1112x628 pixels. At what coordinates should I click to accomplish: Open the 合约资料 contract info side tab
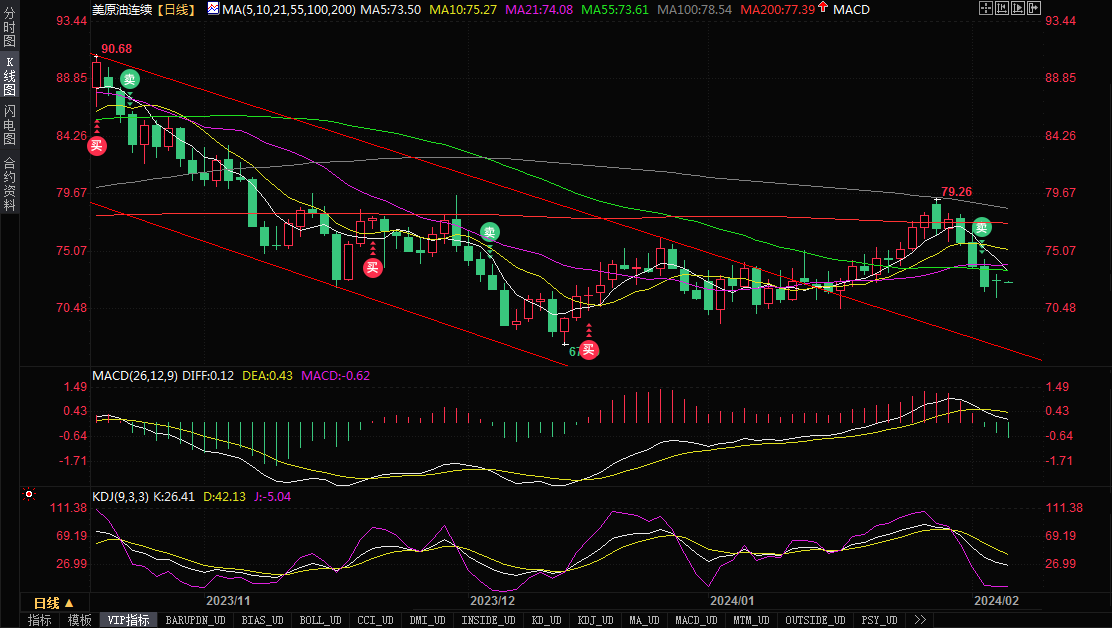[x=9, y=184]
